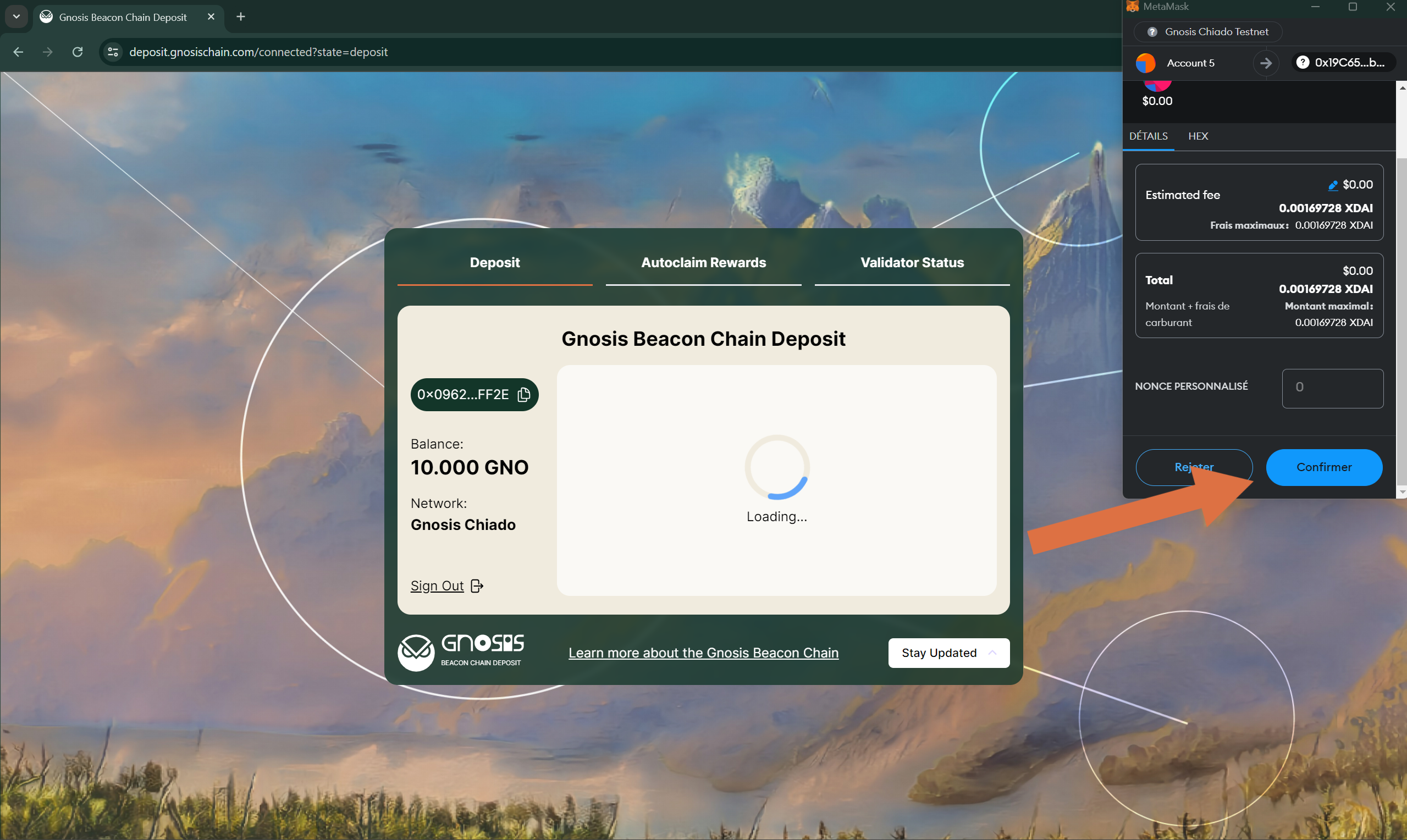Open the tab search dropdown
Image resolution: width=1407 pixels, height=840 pixels.
[x=16, y=17]
